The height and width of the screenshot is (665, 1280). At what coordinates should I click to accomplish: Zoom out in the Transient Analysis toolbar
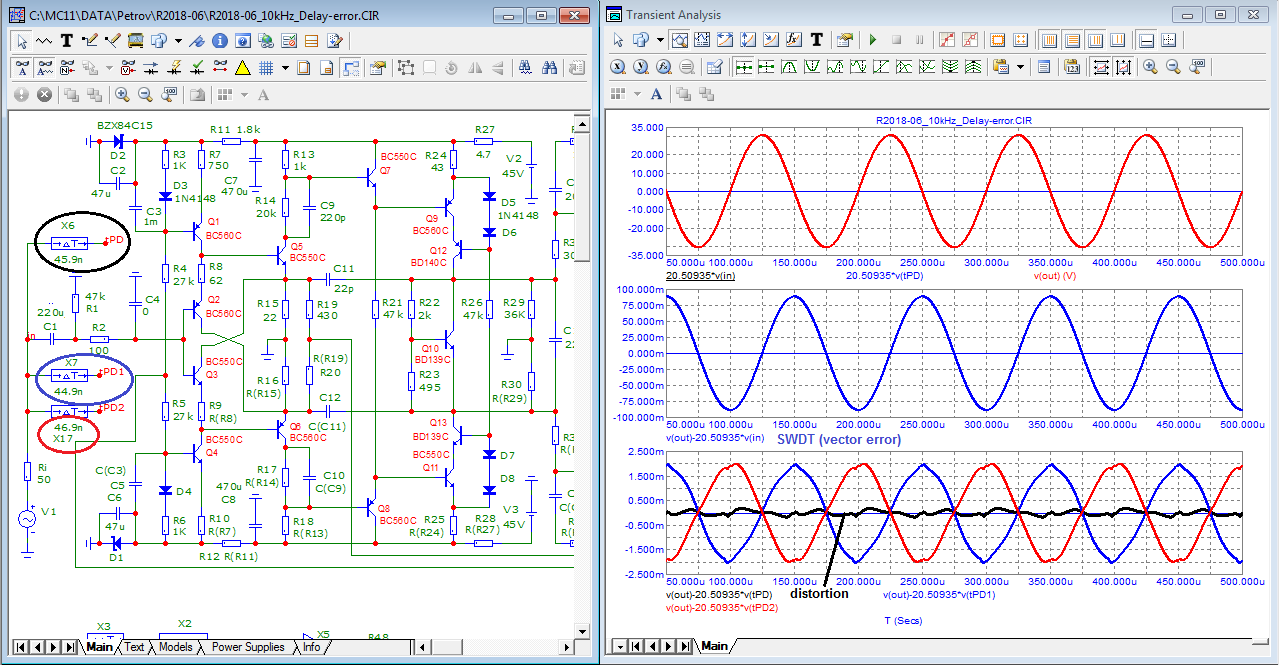pos(1173,67)
